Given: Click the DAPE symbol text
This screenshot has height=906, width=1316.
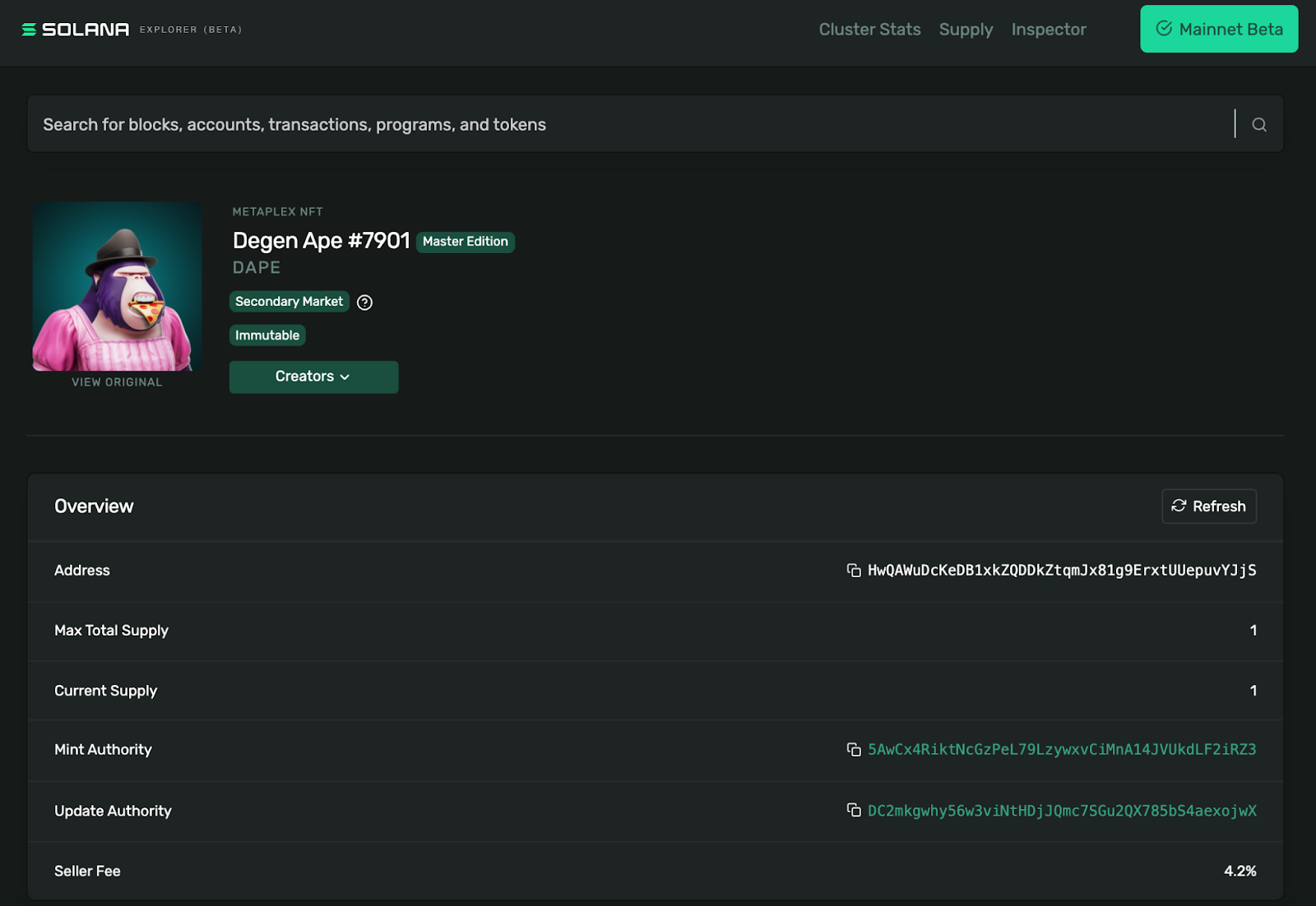Looking at the screenshot, I should (x=257, y=268).
